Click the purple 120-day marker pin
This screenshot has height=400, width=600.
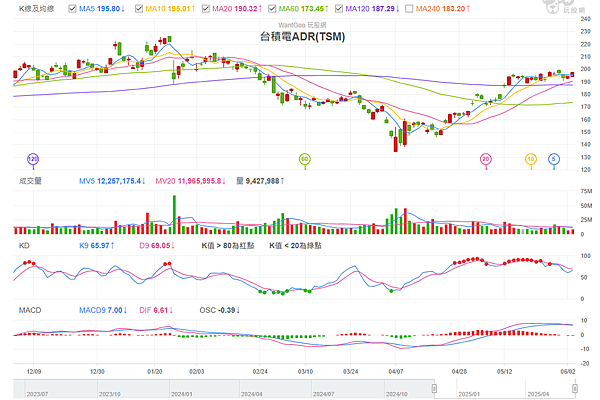click(x=33, y=159)
